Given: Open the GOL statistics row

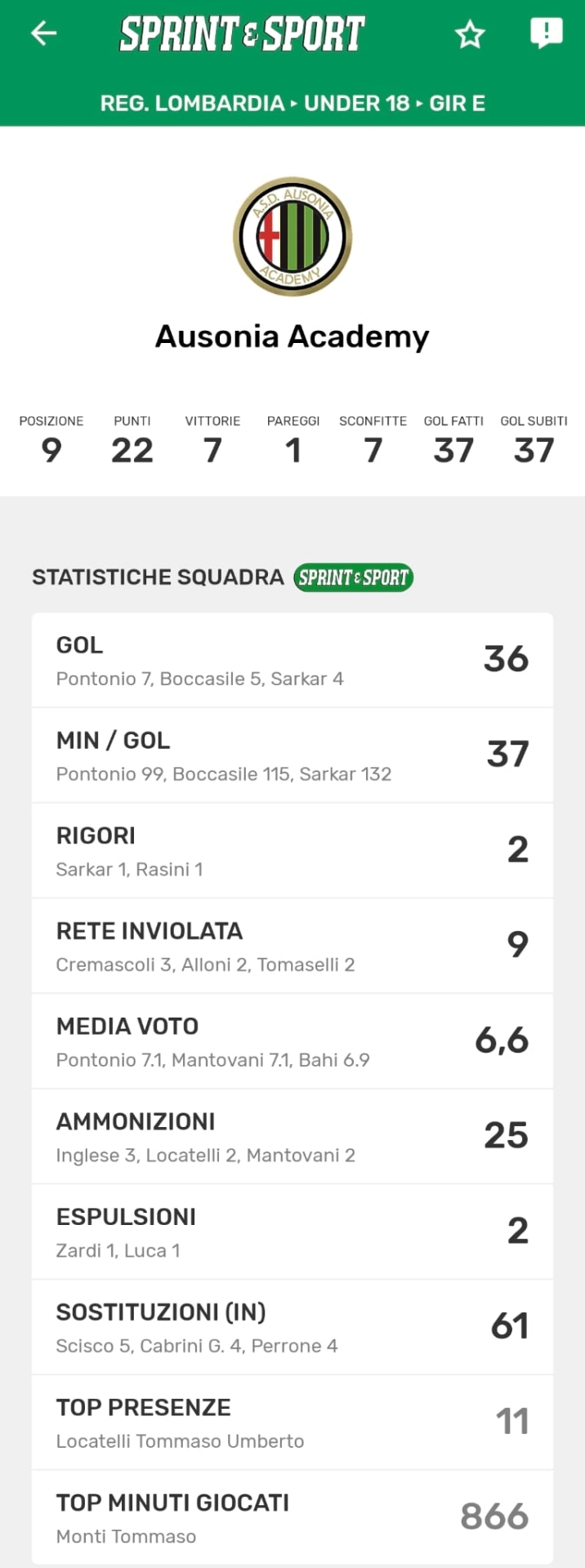Looking at the screenshot, I should click(x=292, y=661).
